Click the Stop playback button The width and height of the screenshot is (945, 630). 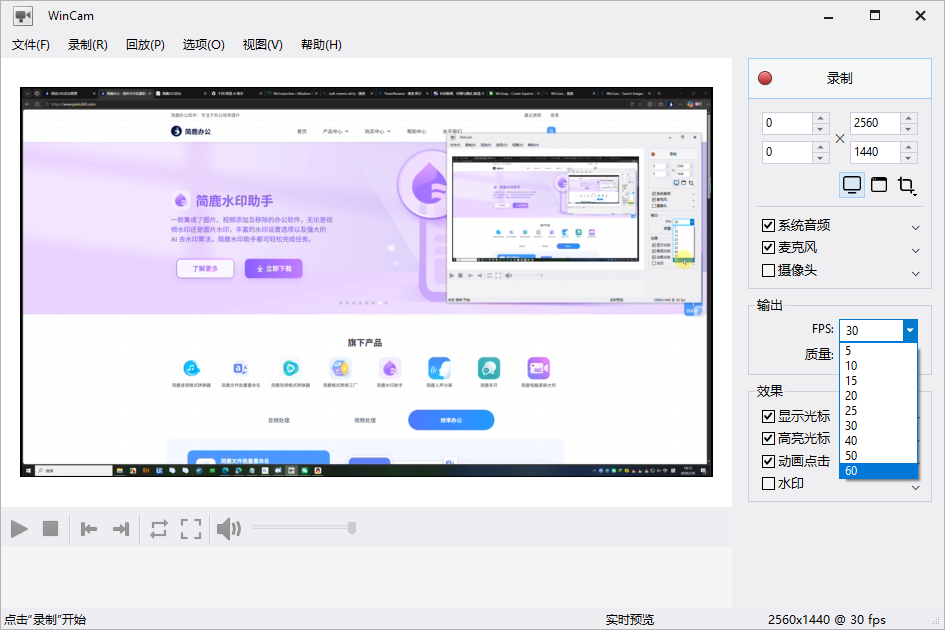click(51, 529)
